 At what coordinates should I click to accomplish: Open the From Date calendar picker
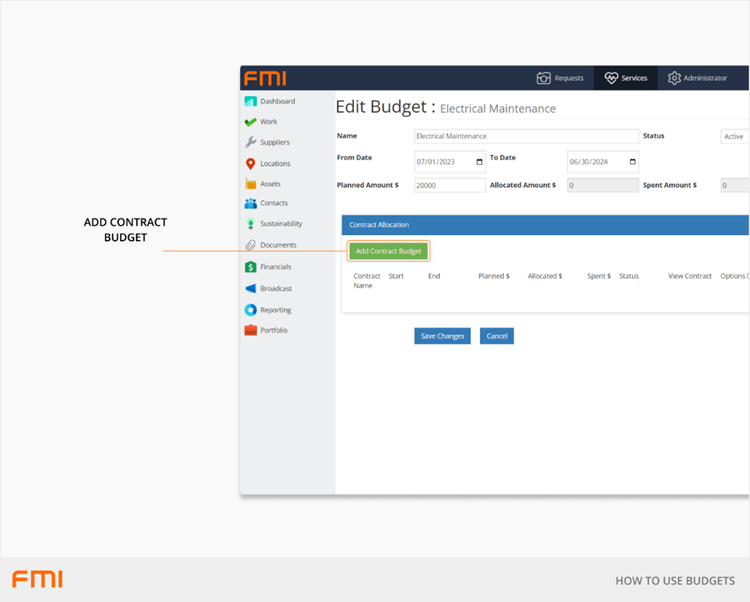click(479, 162)
